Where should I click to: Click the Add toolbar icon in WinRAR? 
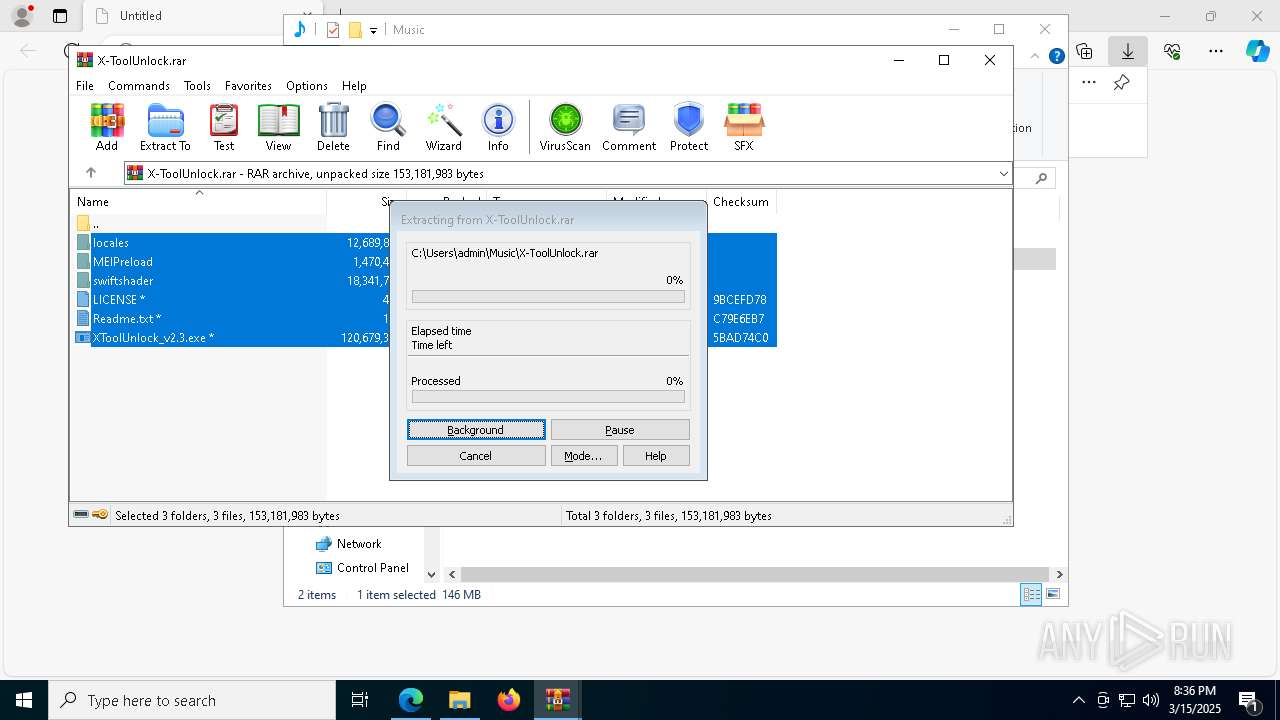[107, 127]
